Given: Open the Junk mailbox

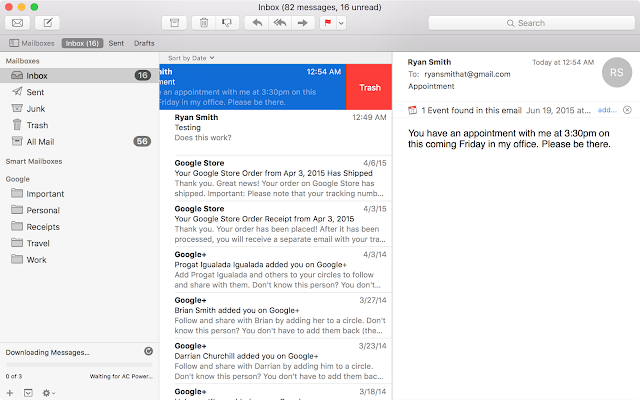Looking at the screenshot, I should pos(78,109).
